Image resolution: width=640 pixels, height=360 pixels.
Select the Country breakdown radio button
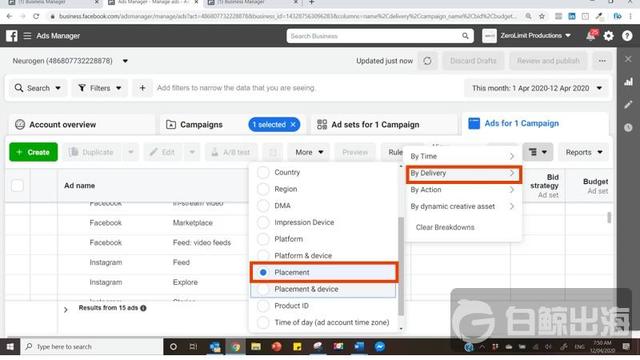tap(263, 172)
